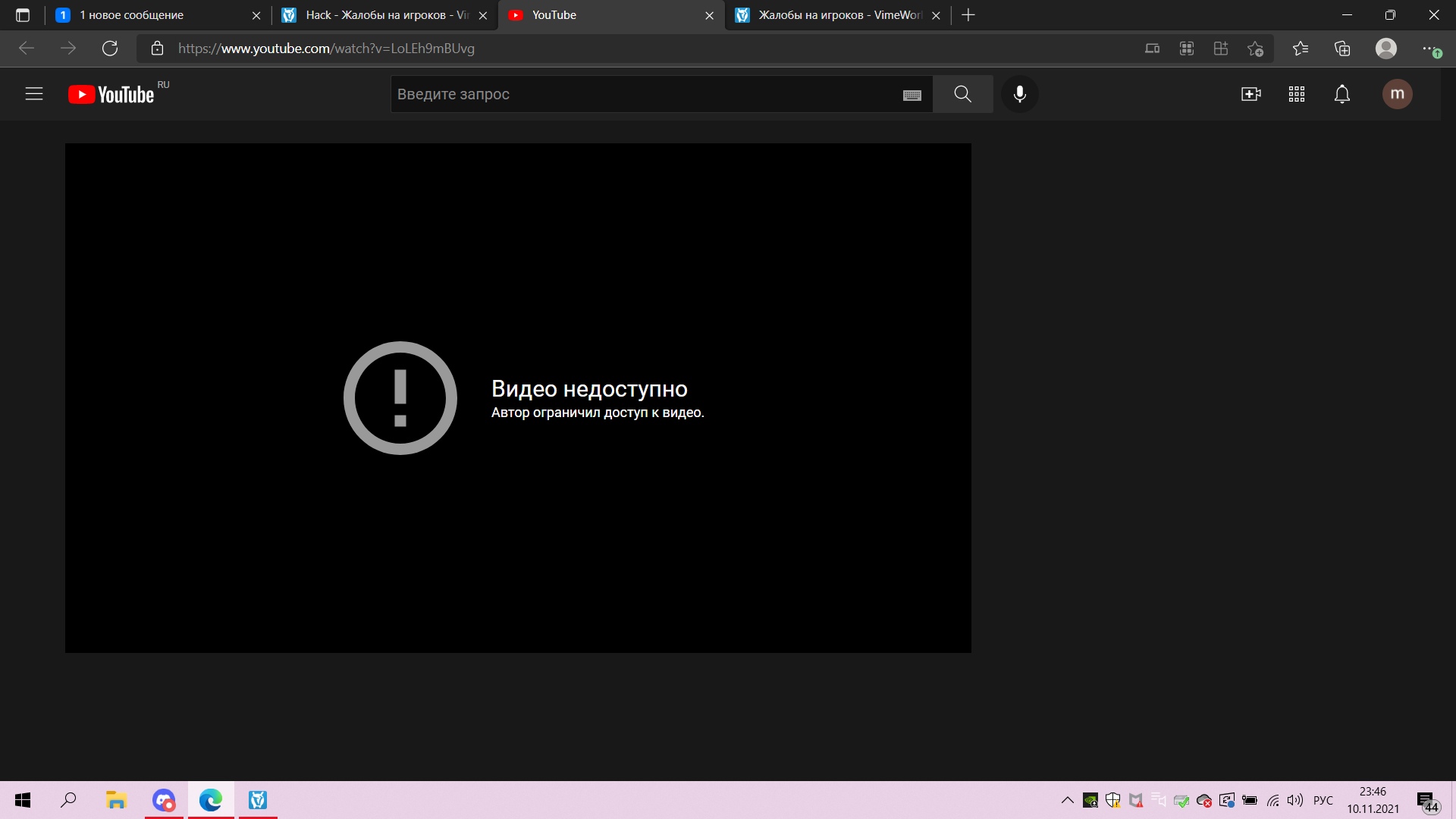Start voice search with microphone icon
Screen dimensions: 1456x819
(x=1020, y=94)
